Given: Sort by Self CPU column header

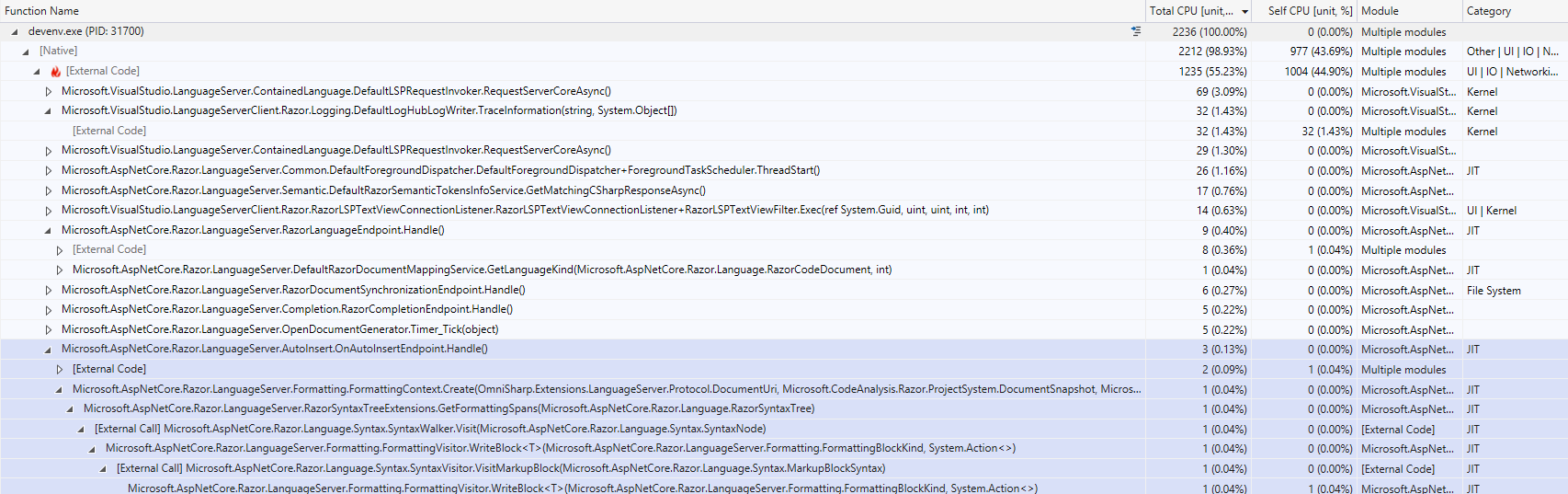Looking at the screenshot, I should (x=1310, y=11).
